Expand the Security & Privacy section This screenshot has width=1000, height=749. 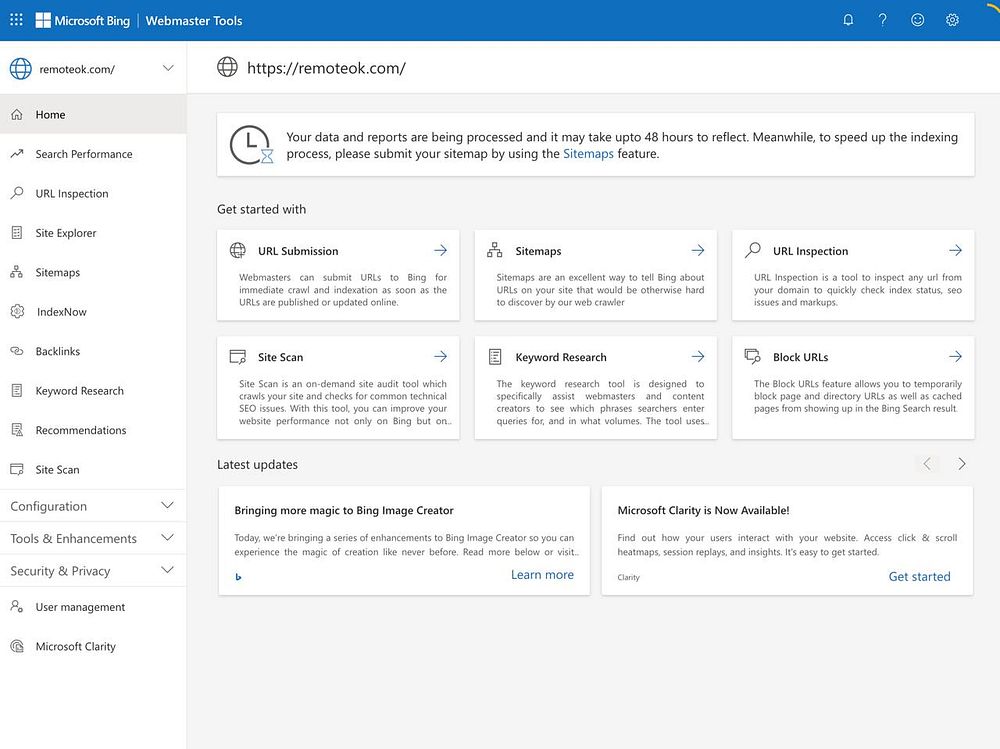point(93,571)
